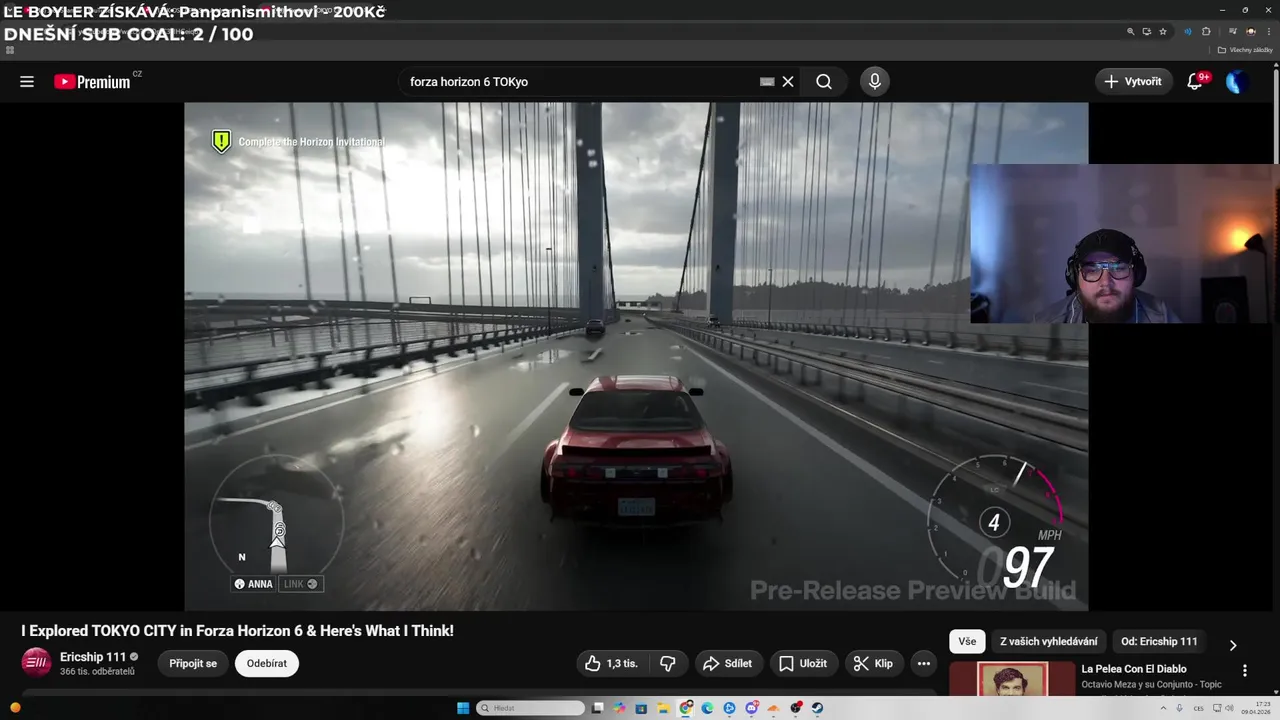
Task: Bookmark this page with the star icon
Action: (x=1163, y=31)
